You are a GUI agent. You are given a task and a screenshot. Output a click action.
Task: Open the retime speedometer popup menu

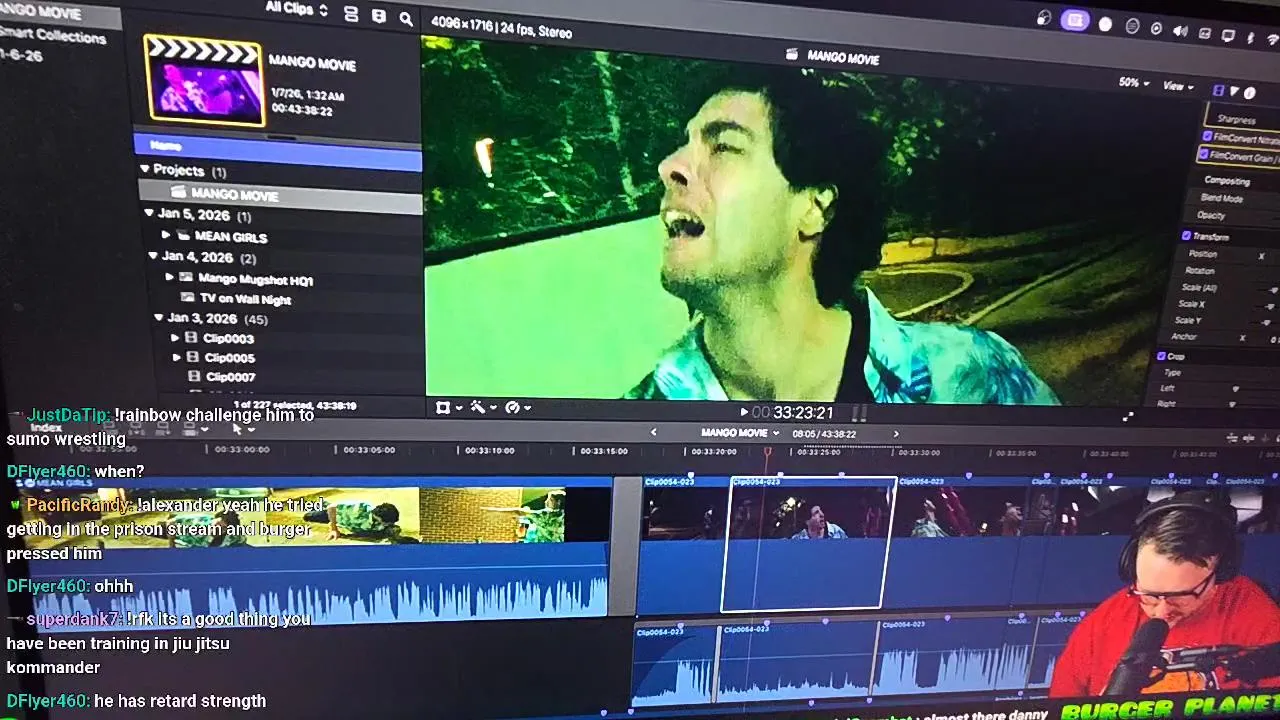point(518,407)
